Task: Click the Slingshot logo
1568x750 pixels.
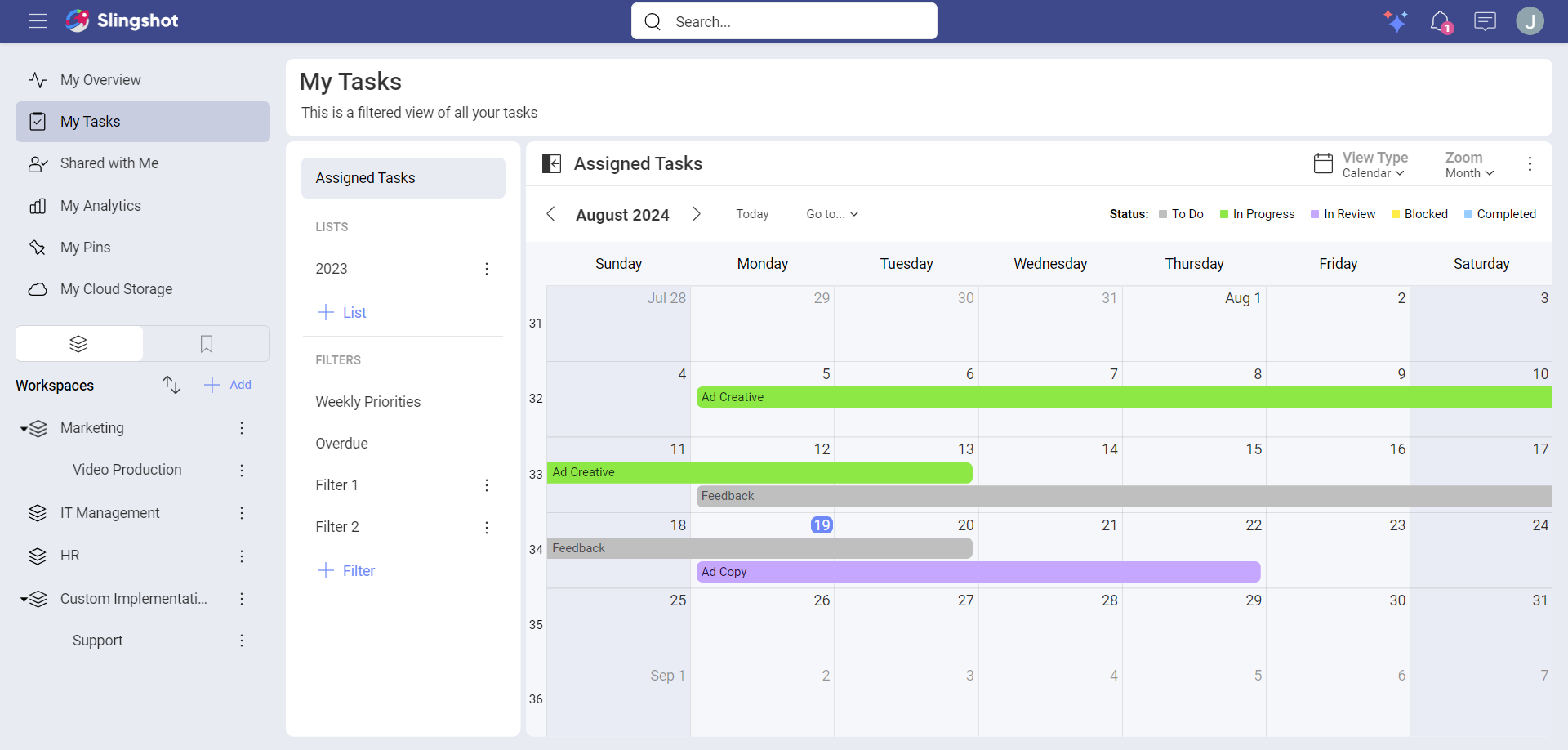Action: tap(122, 20)
